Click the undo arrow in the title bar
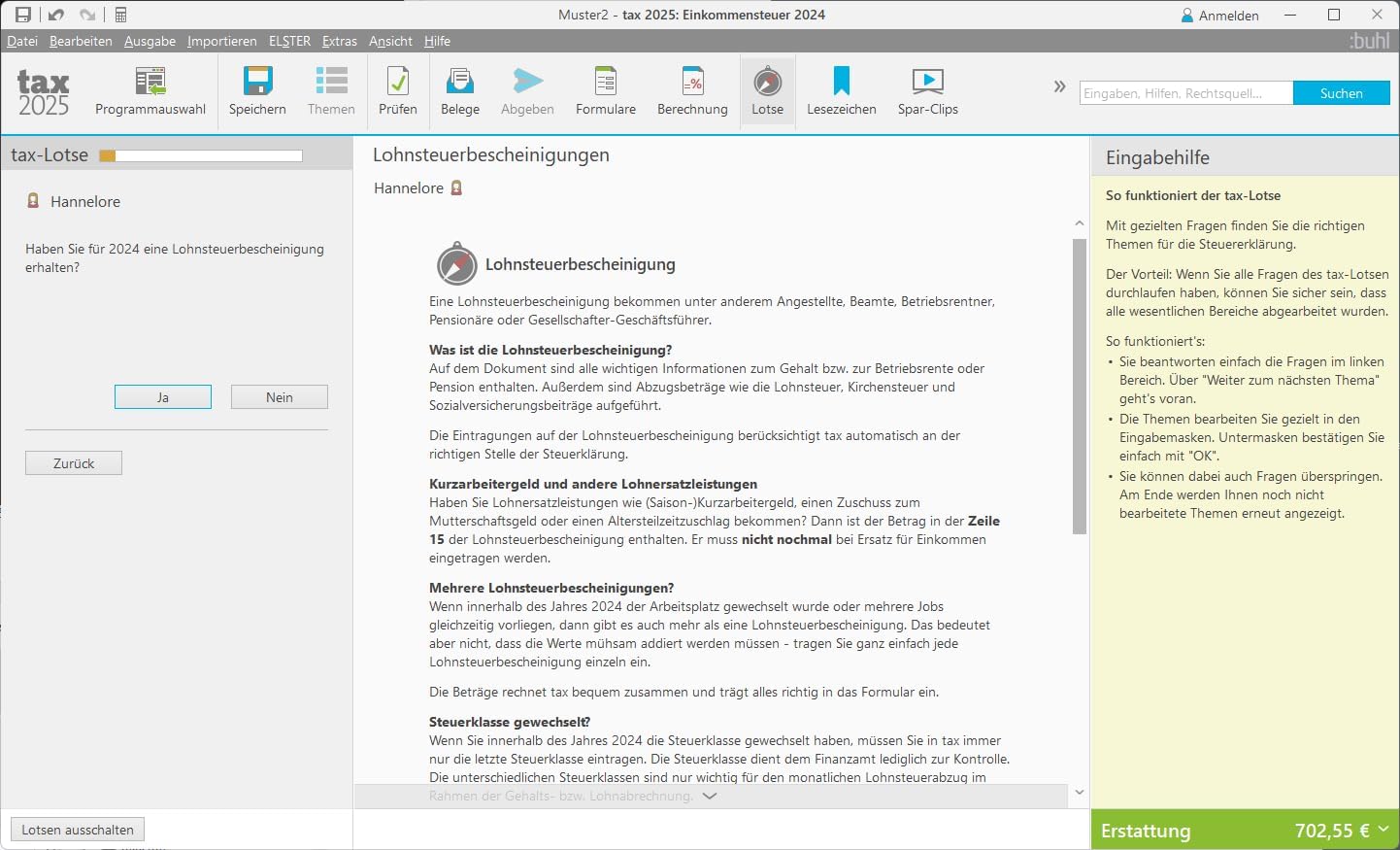 coord(55,15)
